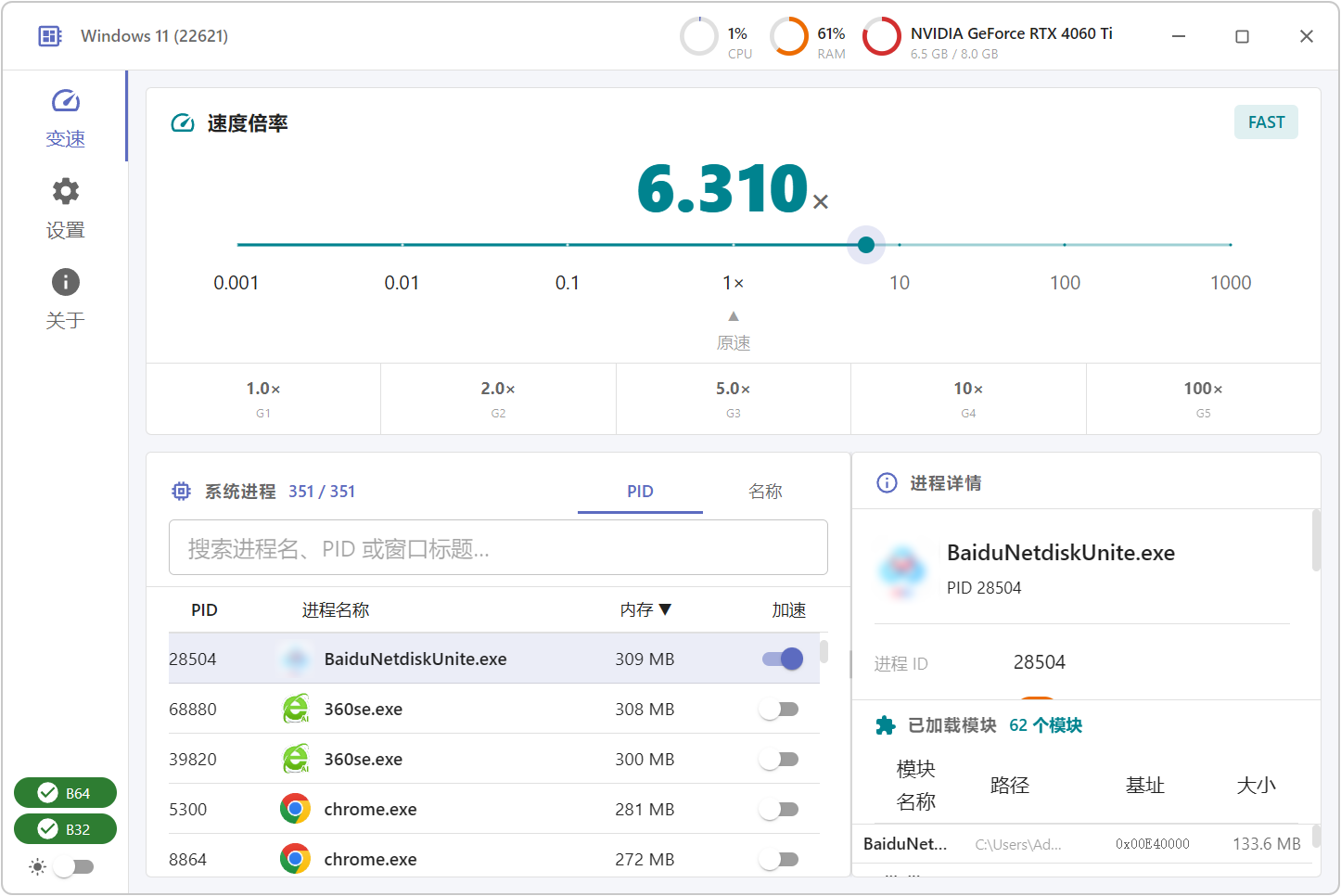
Task: Click the speed multiplier slider handle
Action: 866,245
